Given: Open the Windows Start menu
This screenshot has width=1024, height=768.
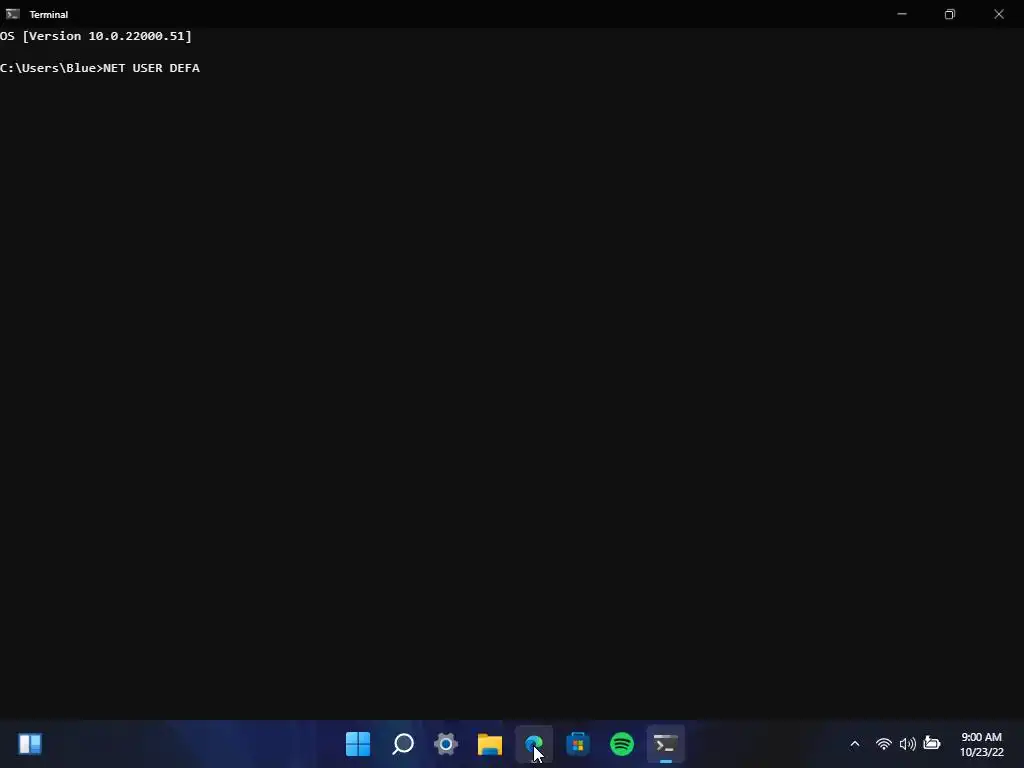Looking at the screenshot, I should (x=358, y=744).
